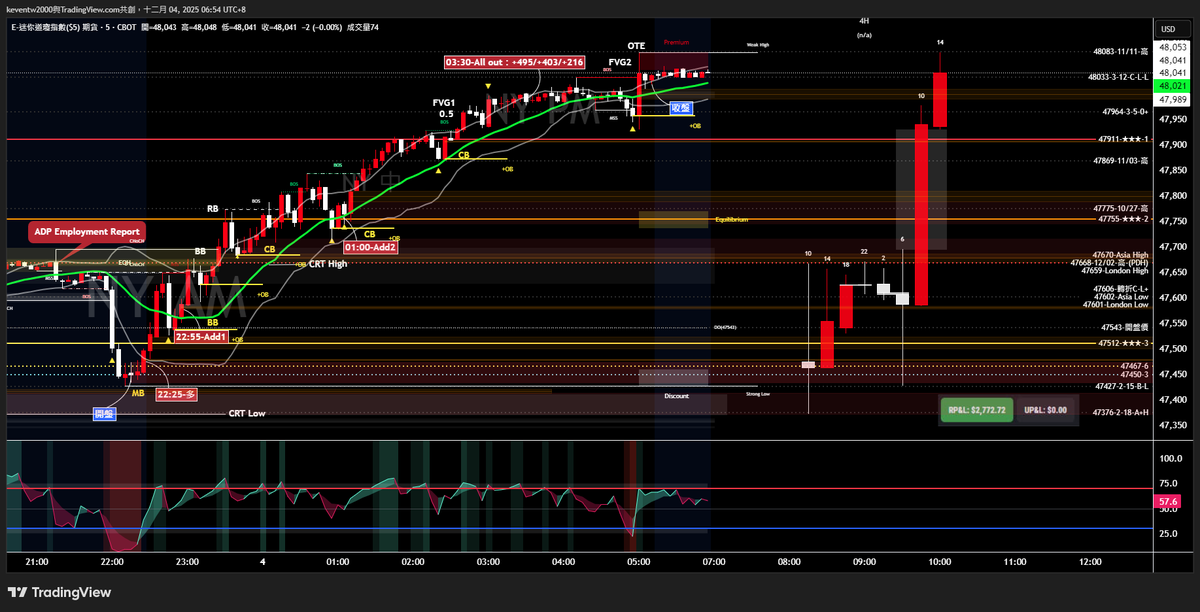Click the CRT High label
Image resolution: width=1200 pixels, height=612 pixels.
pyautogui.click(x=328, y=264)
